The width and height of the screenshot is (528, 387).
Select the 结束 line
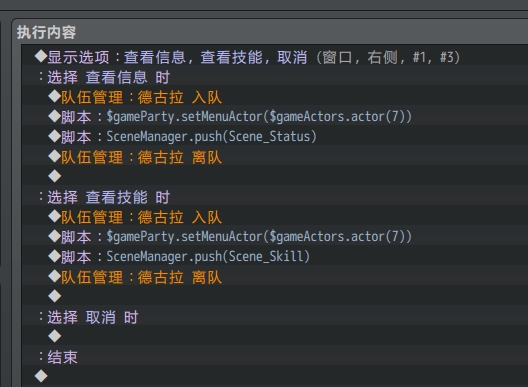[275, 357]
